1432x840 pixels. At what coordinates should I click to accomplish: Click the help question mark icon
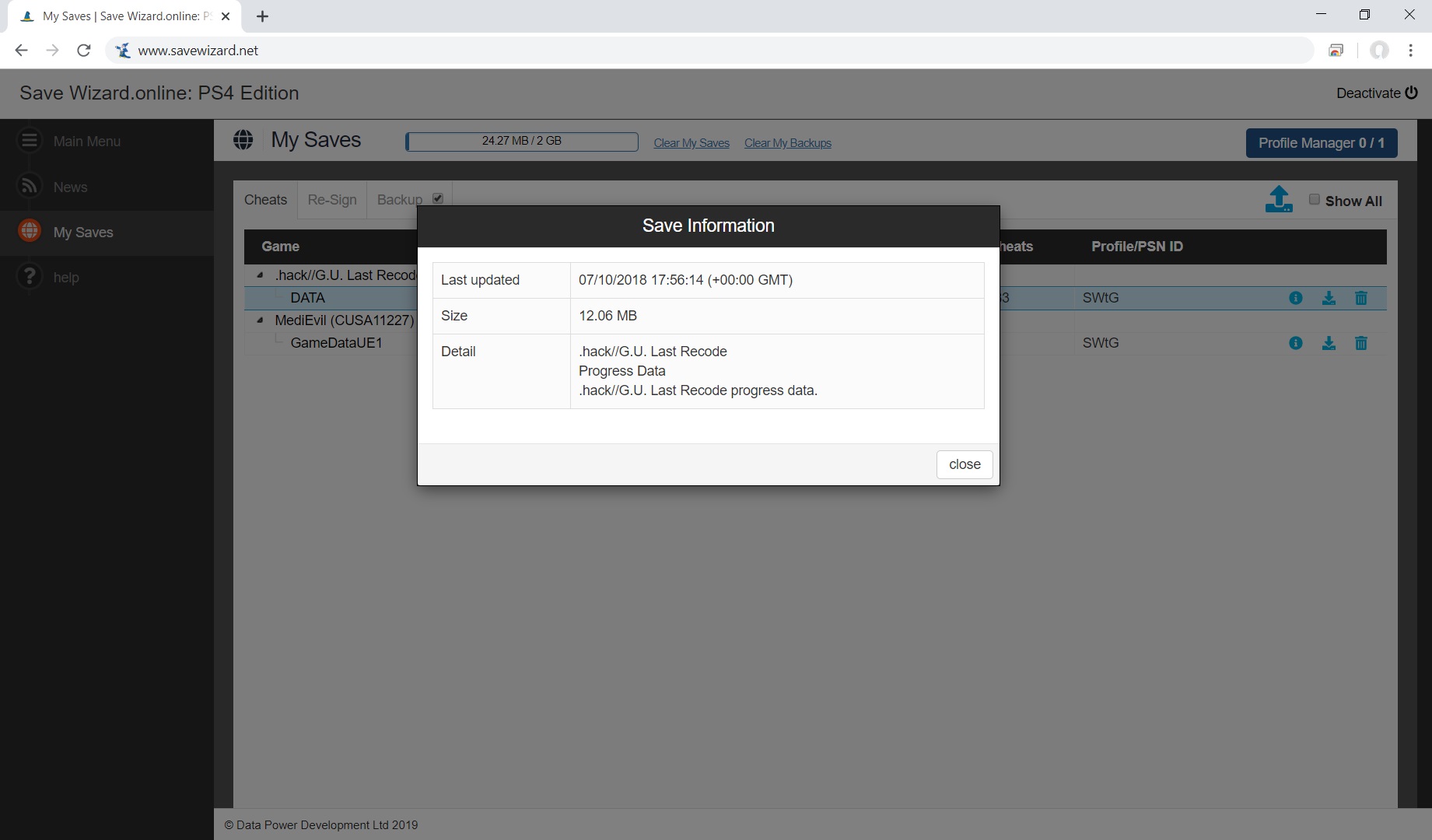point(30,276)
